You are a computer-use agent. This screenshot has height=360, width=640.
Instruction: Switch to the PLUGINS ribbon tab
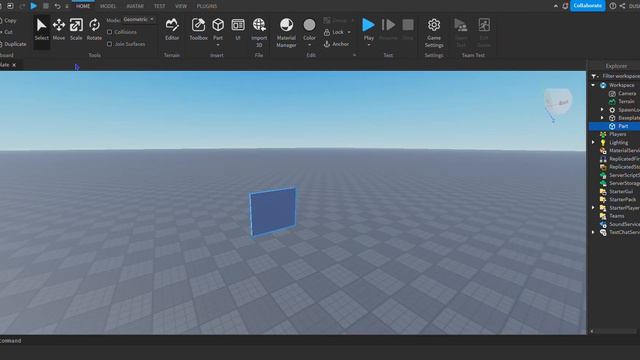pos(207,6)
